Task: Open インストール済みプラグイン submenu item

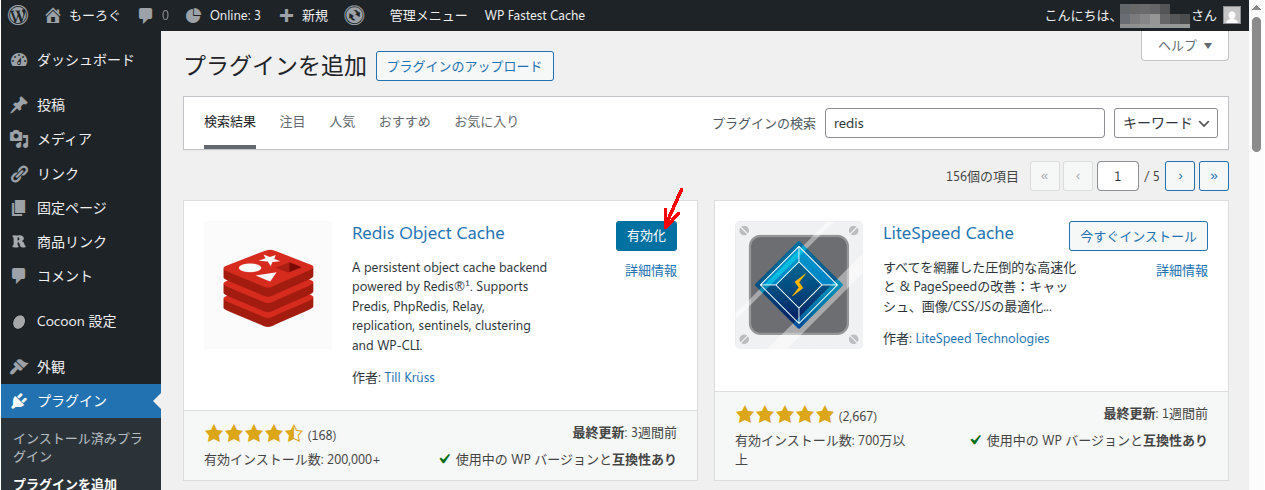Action: point(77,447)
